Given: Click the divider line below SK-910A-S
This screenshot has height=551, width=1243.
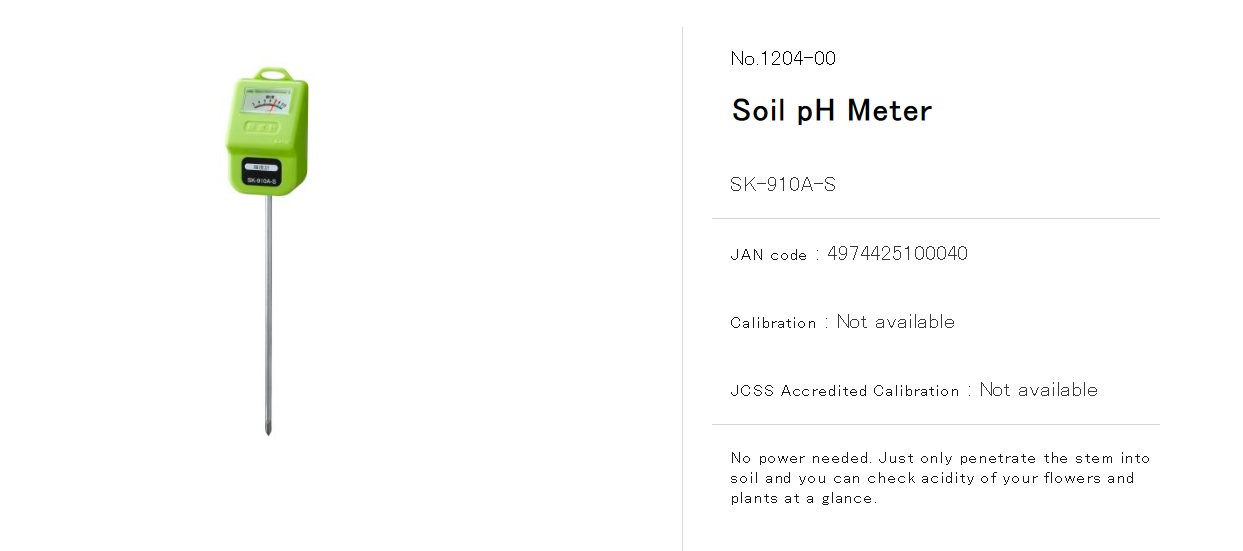Looking at the screenshot, I should [936, 218].
